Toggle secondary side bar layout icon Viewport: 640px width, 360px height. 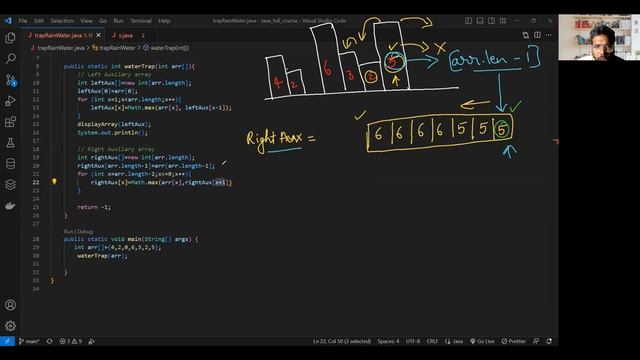coord(491,21)
